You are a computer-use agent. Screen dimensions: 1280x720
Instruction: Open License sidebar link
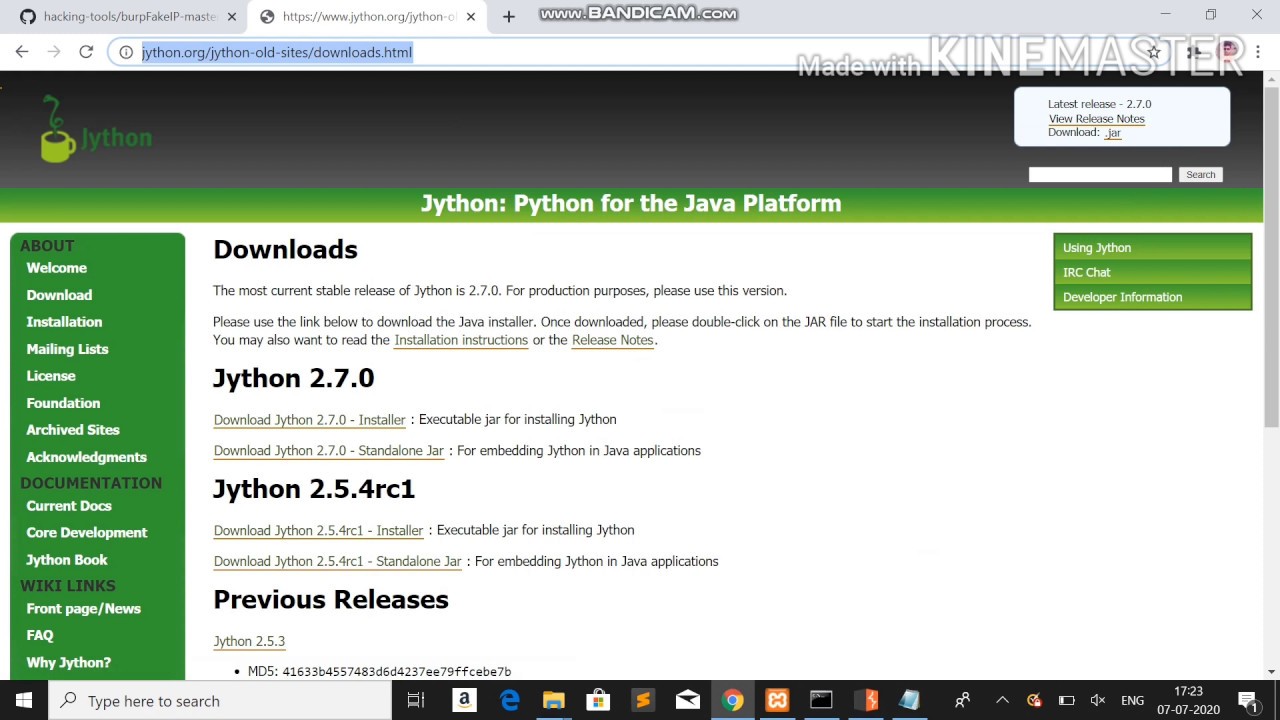51,376
